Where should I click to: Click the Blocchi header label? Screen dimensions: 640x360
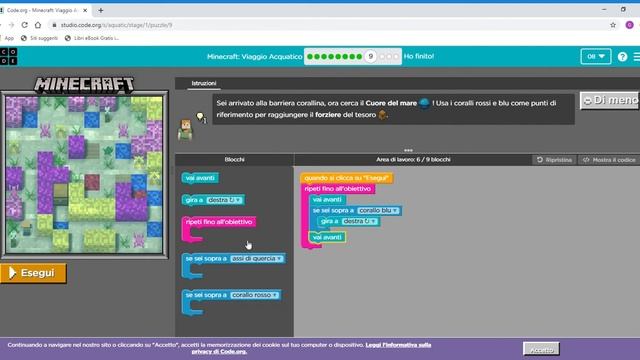234,160
